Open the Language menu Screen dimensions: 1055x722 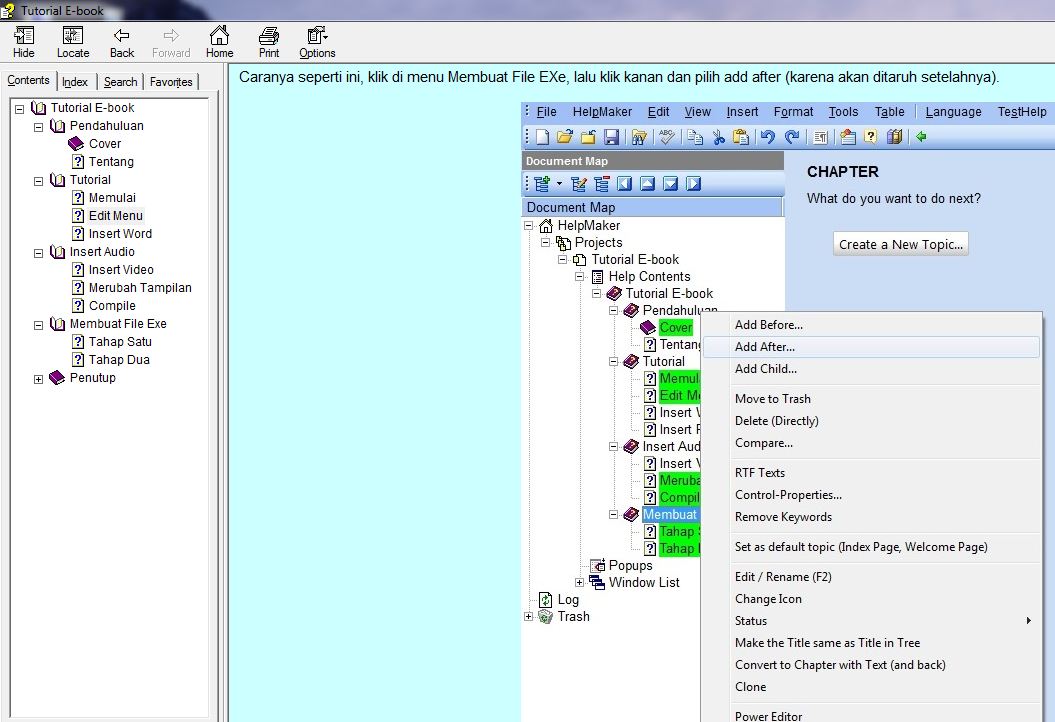[953, 112]
